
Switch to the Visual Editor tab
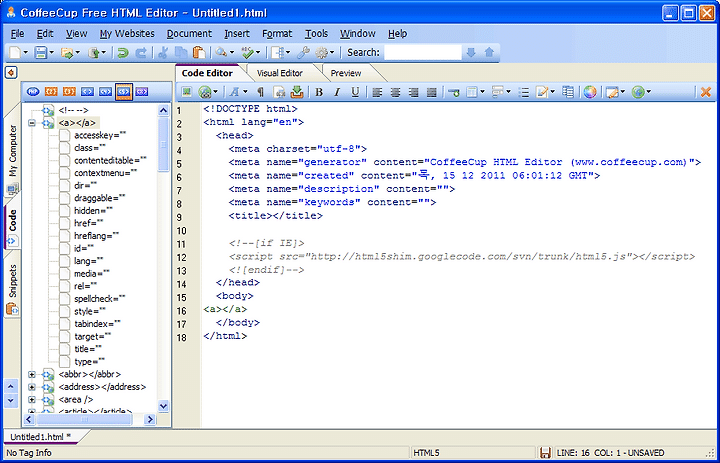coord(280,73)
